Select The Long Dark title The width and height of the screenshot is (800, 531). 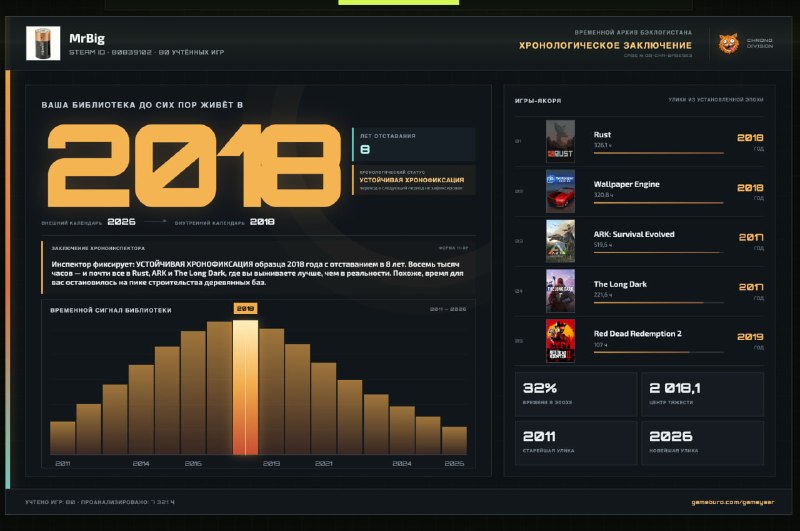(x=620, y=284)
